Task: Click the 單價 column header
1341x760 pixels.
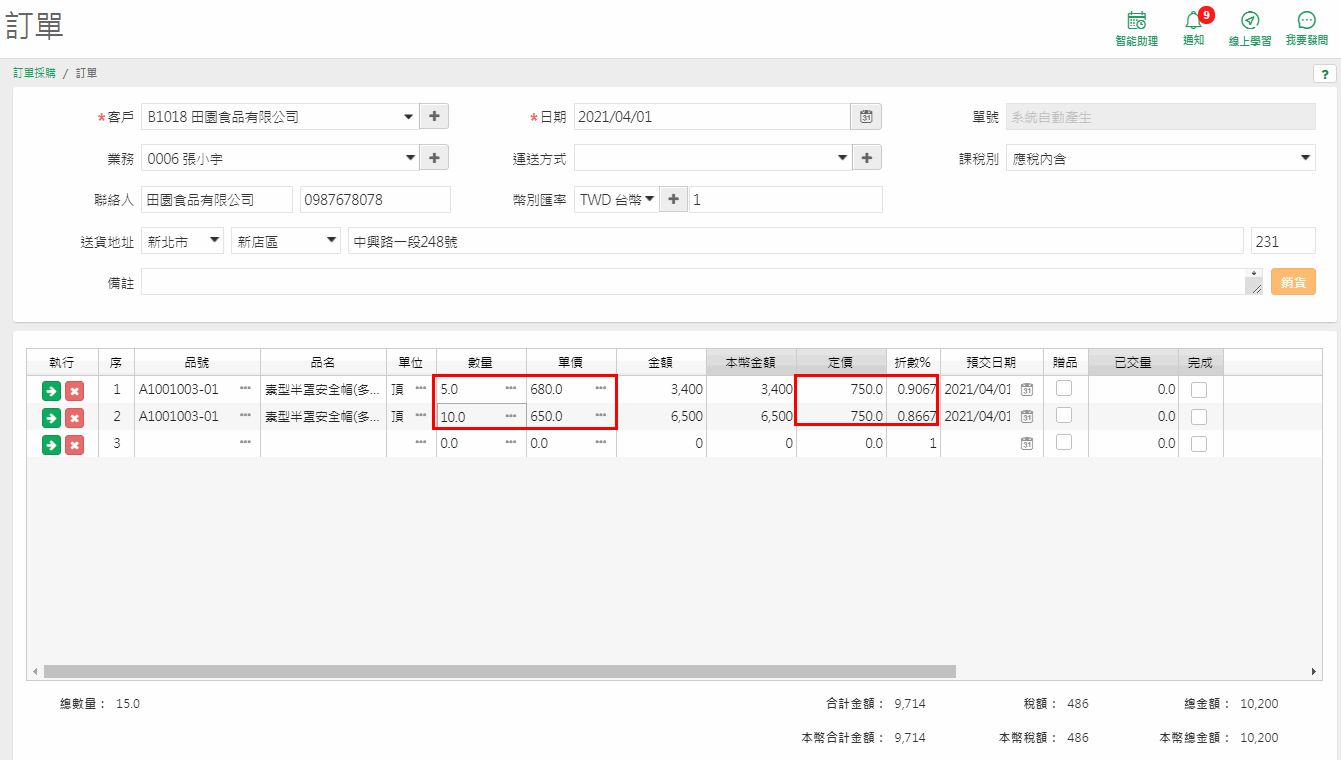Action: (x=571, y=363)
